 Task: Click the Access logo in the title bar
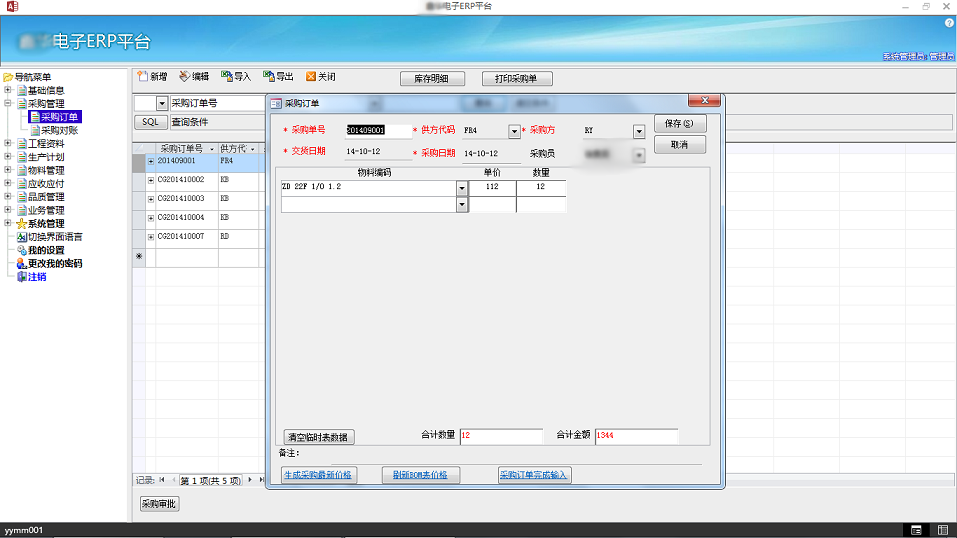12,6
